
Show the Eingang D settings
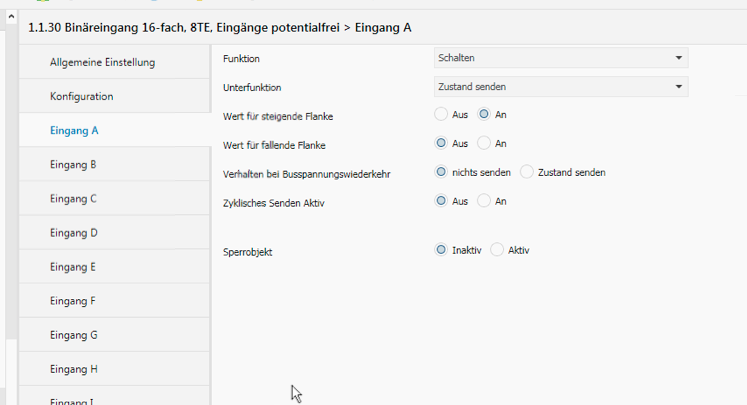tap(73, 232)
